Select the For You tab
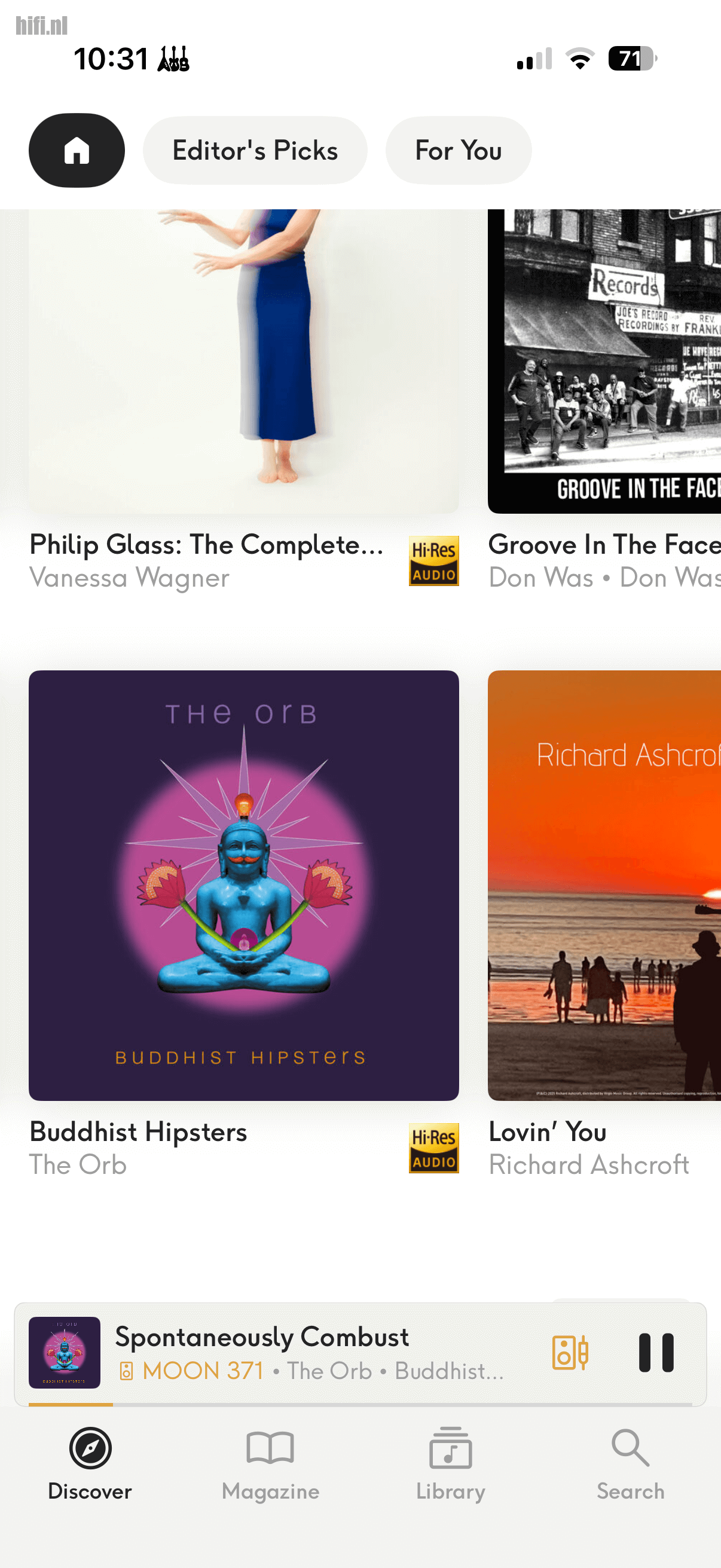Screen dimensions: 721x1568 [458, 150]
